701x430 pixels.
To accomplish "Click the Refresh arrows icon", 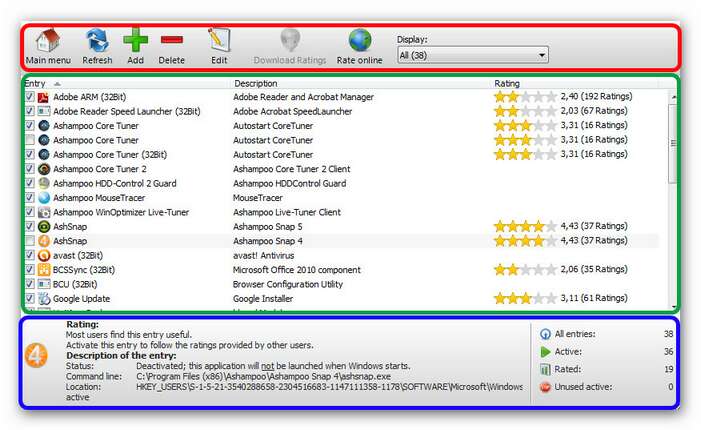I will [97, 41].
